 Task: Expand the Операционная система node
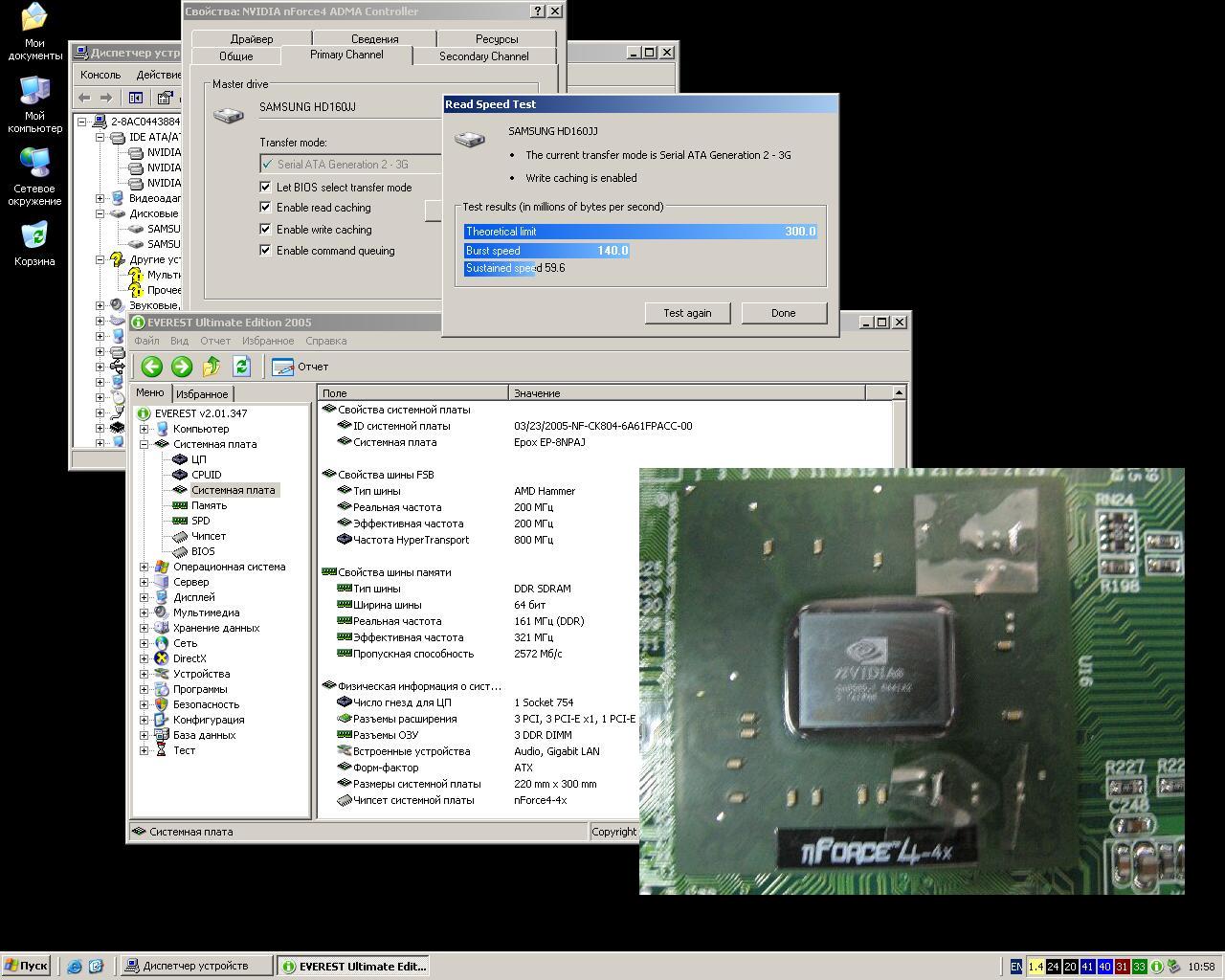[145, 567]
